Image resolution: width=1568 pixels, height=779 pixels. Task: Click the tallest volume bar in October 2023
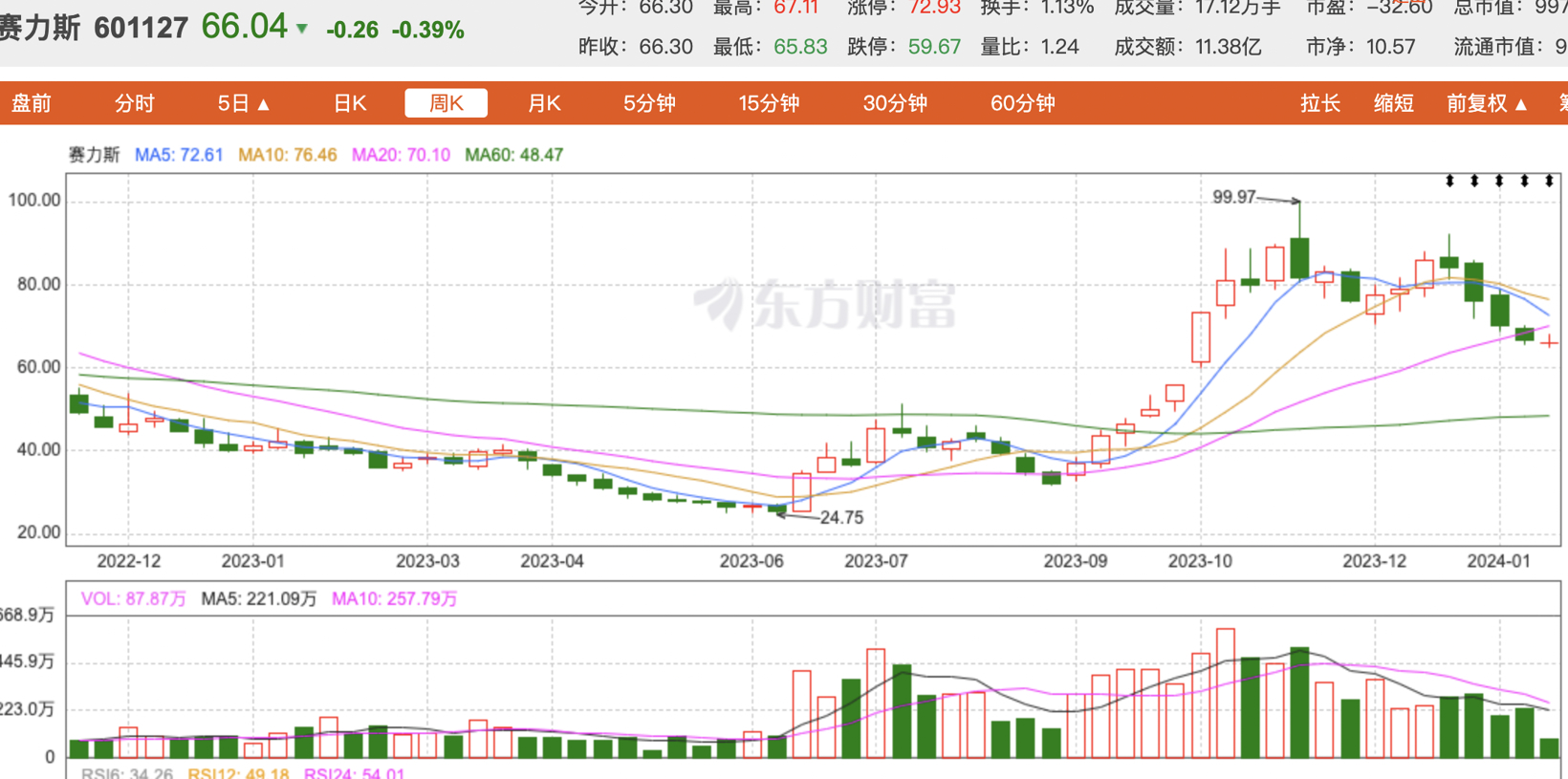point(1226,693)
